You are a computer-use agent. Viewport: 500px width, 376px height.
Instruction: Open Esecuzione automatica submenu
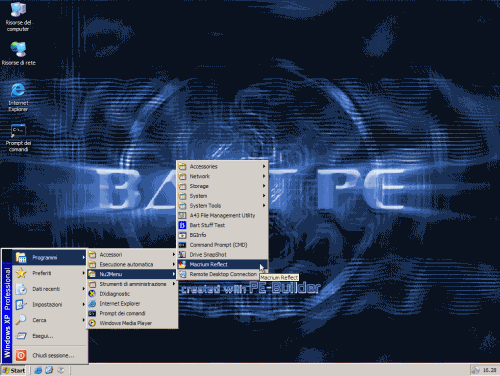[x=132, y=264]
